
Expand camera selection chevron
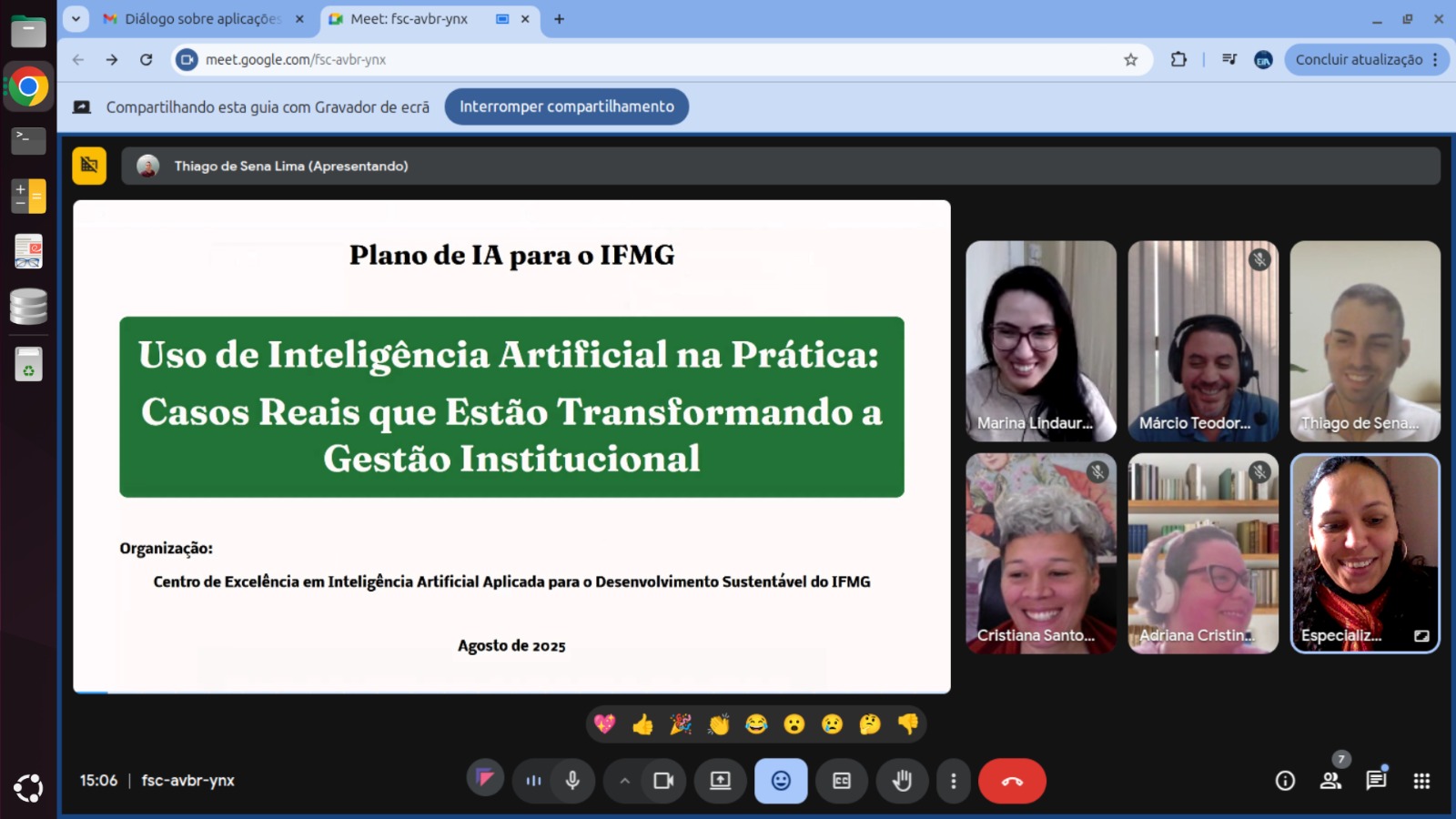tap(624, 780)
